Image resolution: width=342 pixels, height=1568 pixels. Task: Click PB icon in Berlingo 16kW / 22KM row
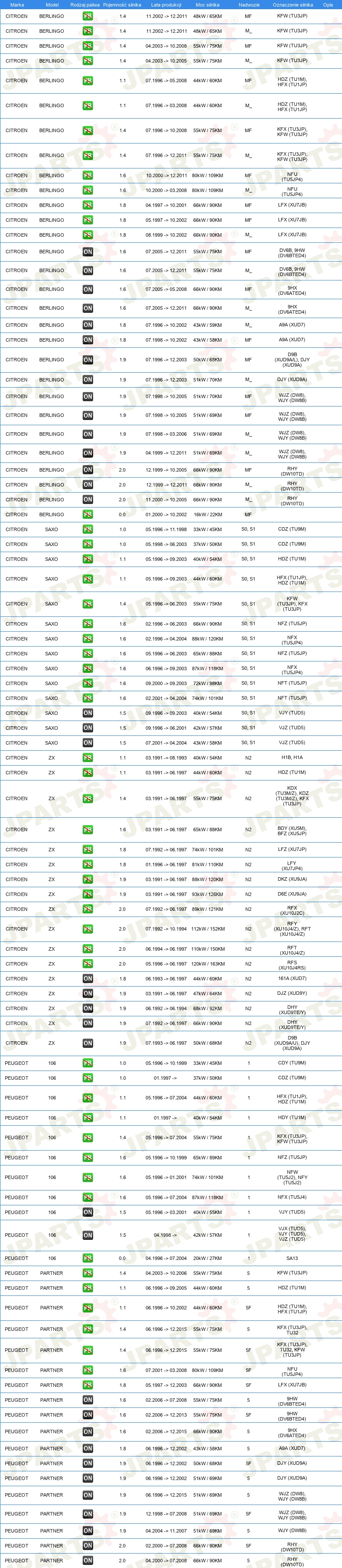[87, 515]
